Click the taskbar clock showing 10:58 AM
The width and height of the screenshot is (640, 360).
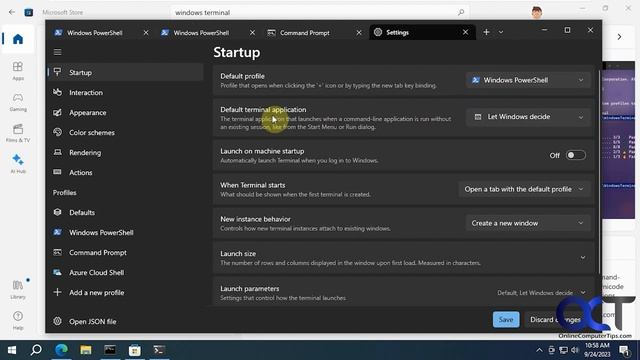(x=597, y=350)
